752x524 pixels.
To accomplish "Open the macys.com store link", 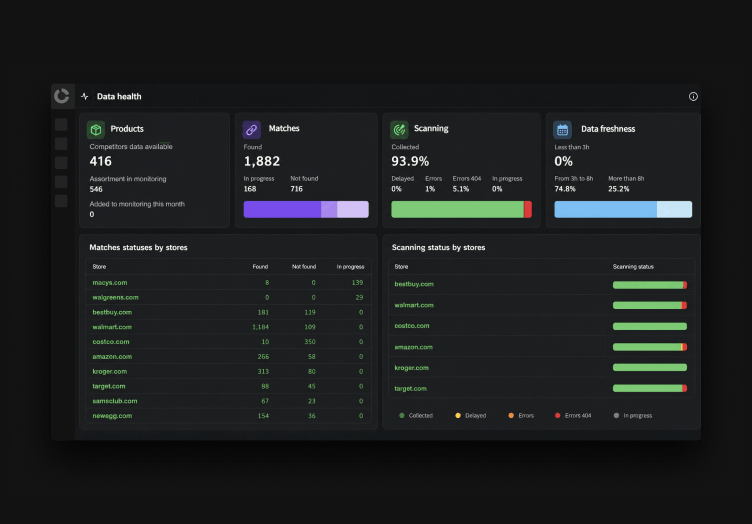I will coord(110,282).
